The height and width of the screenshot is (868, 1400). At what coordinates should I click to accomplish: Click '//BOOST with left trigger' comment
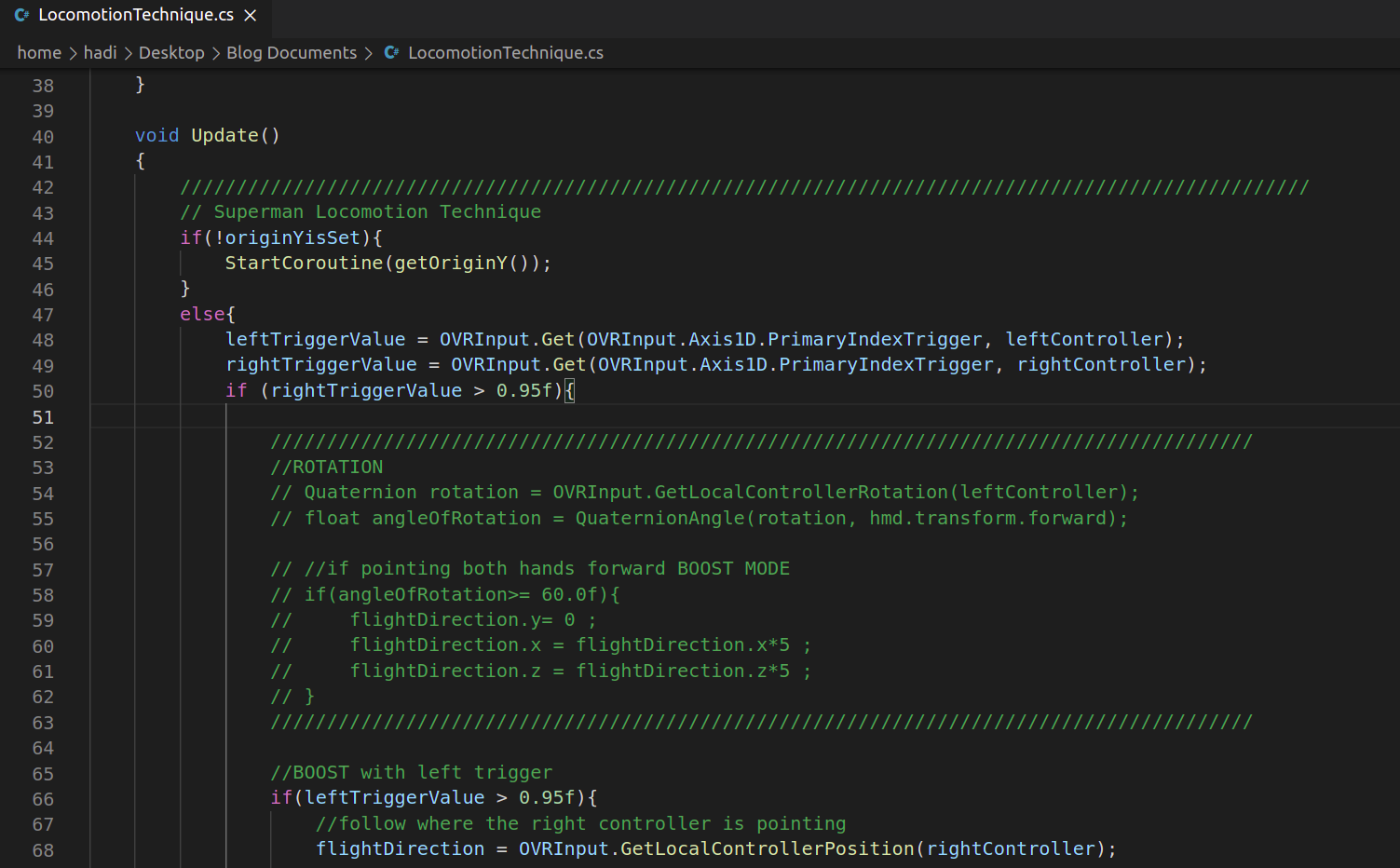coord(411,772)
